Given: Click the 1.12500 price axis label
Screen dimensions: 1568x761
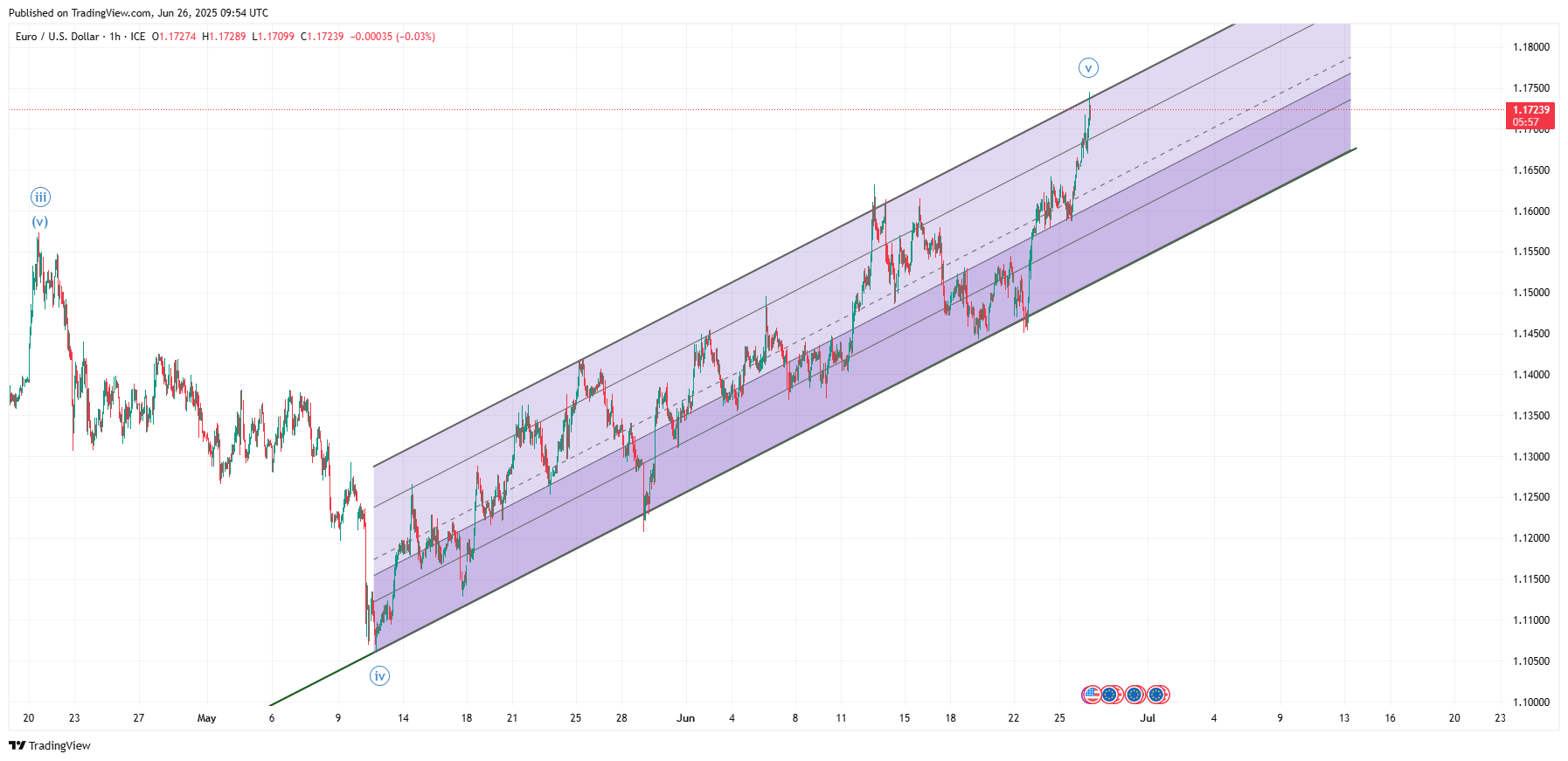Looking at the screenshot, I should 1531,497.
